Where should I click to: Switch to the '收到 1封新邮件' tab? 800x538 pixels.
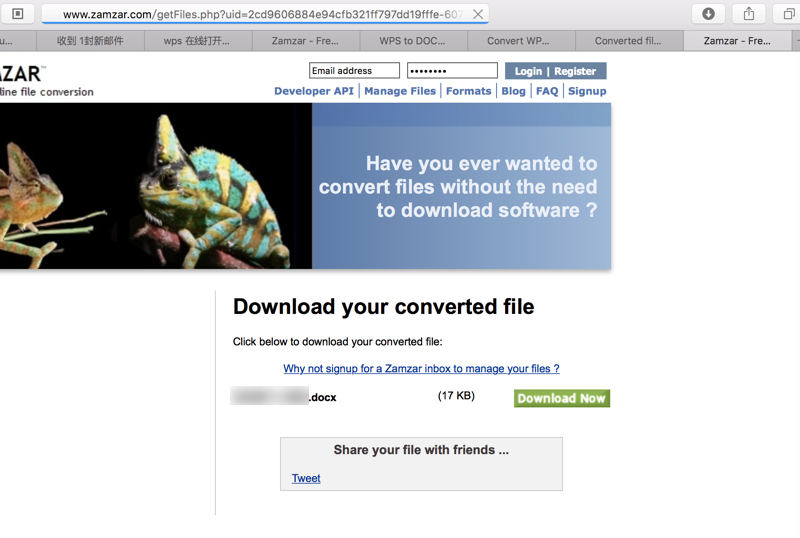[x=90, y=41]
